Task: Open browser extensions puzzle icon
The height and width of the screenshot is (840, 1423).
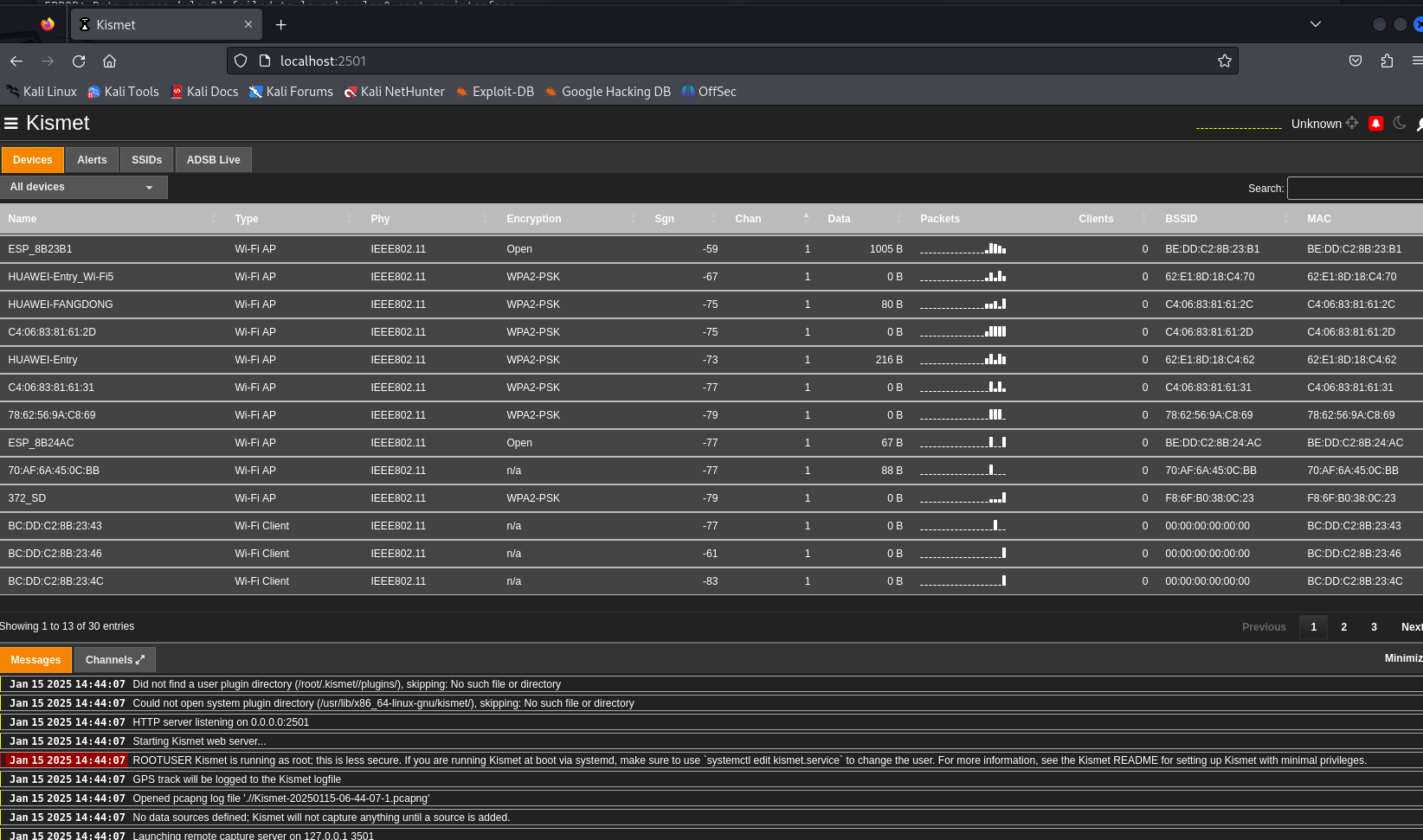Action: coord(1387,61)
